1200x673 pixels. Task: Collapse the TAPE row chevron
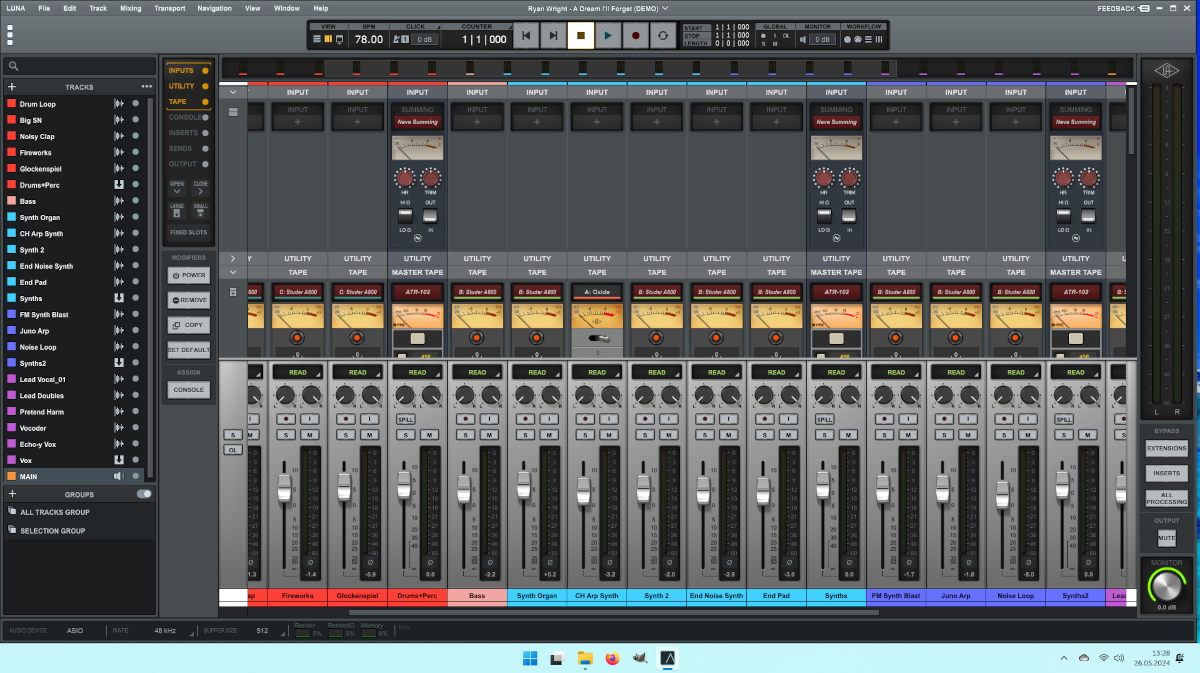[x=233, y=272]
